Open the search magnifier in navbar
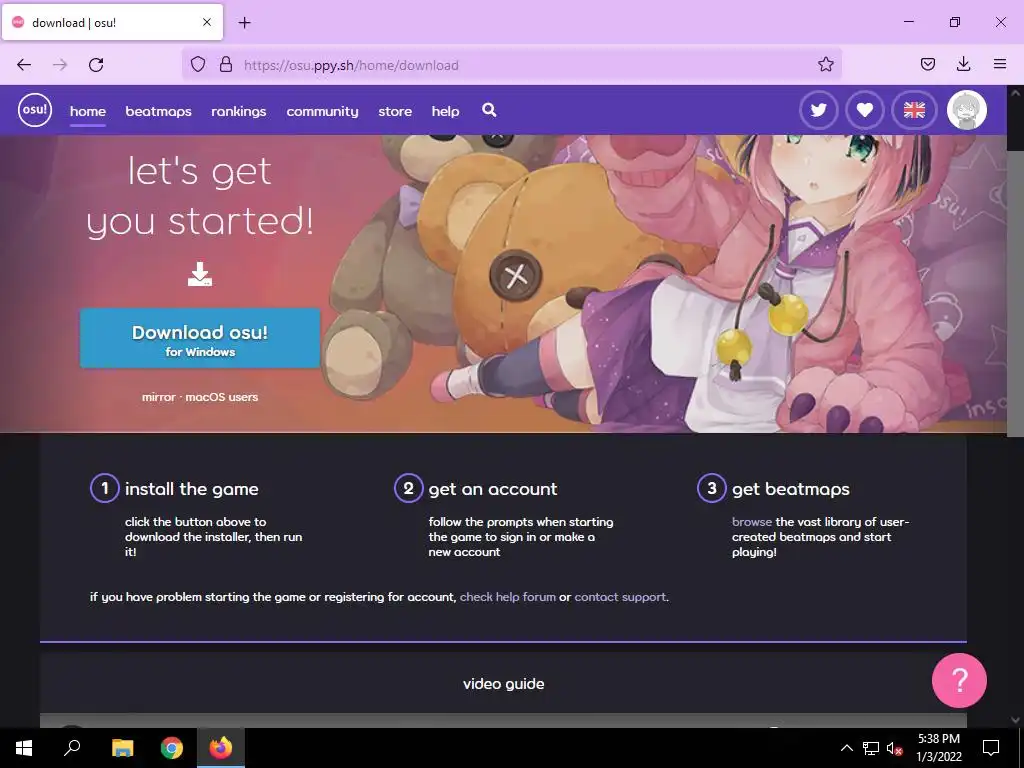The height and width of the screenshot is (768, 1024). [489, 110]
